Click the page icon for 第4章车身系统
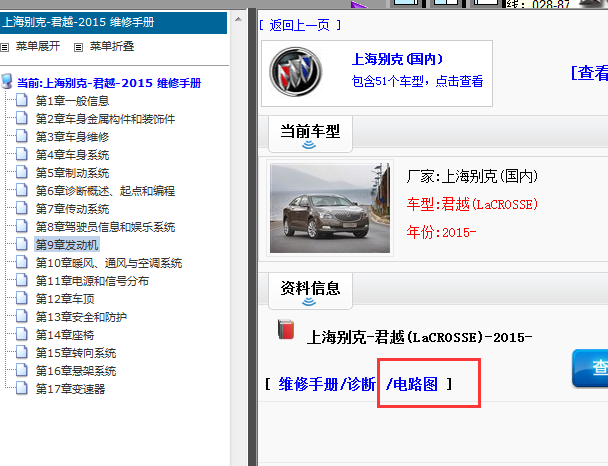 pyautogui.click(x=22, y=154)
